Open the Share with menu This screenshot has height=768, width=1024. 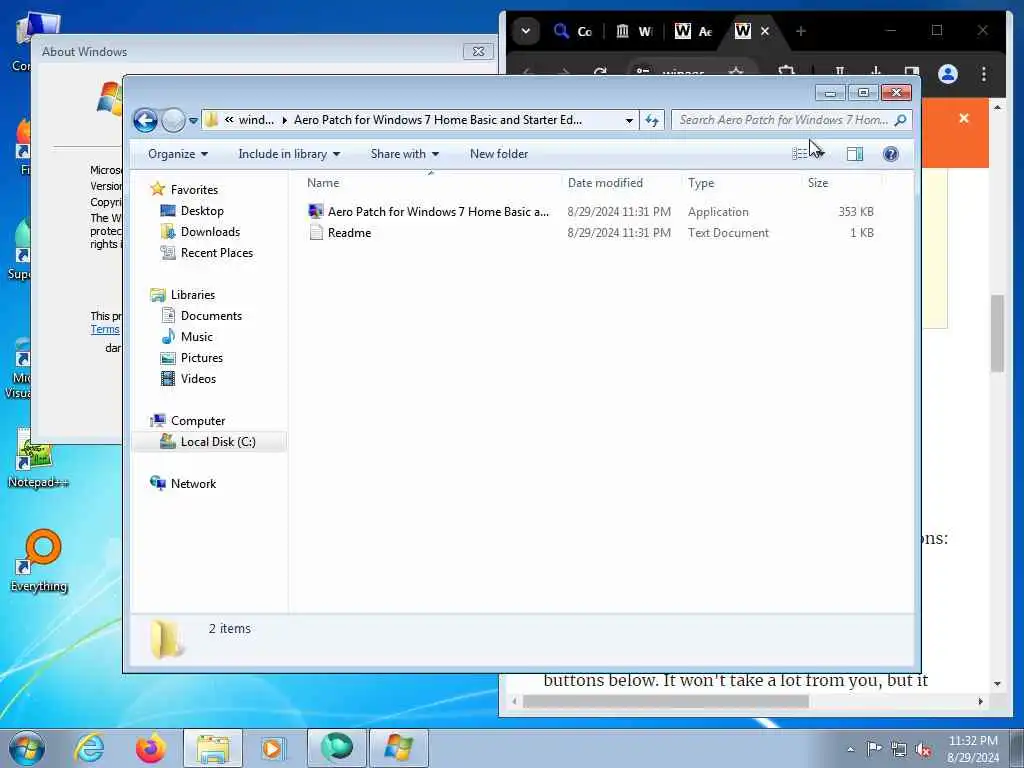coord(405,154)
